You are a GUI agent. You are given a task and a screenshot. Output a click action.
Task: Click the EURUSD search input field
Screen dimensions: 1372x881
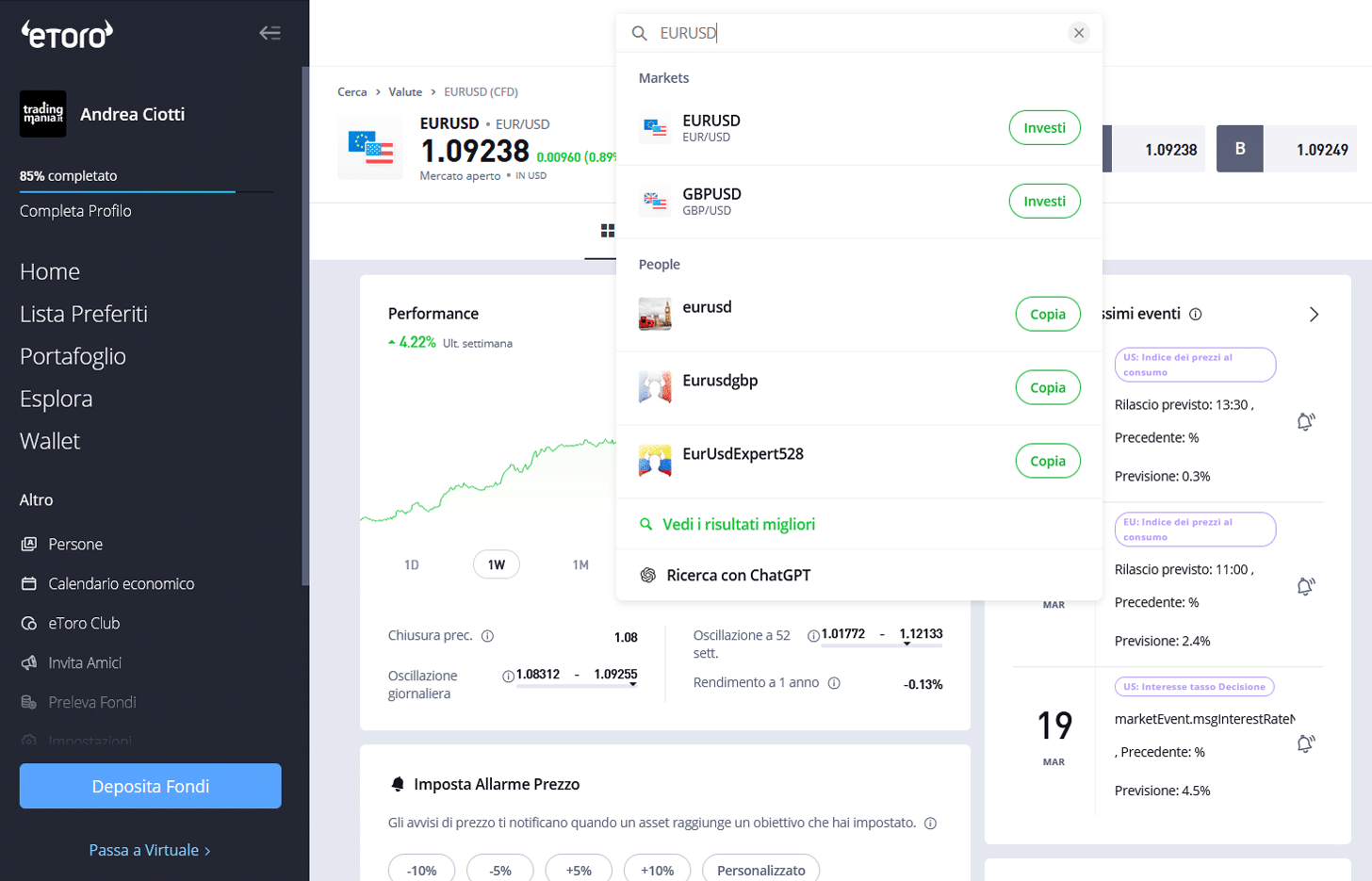[857, 33]
